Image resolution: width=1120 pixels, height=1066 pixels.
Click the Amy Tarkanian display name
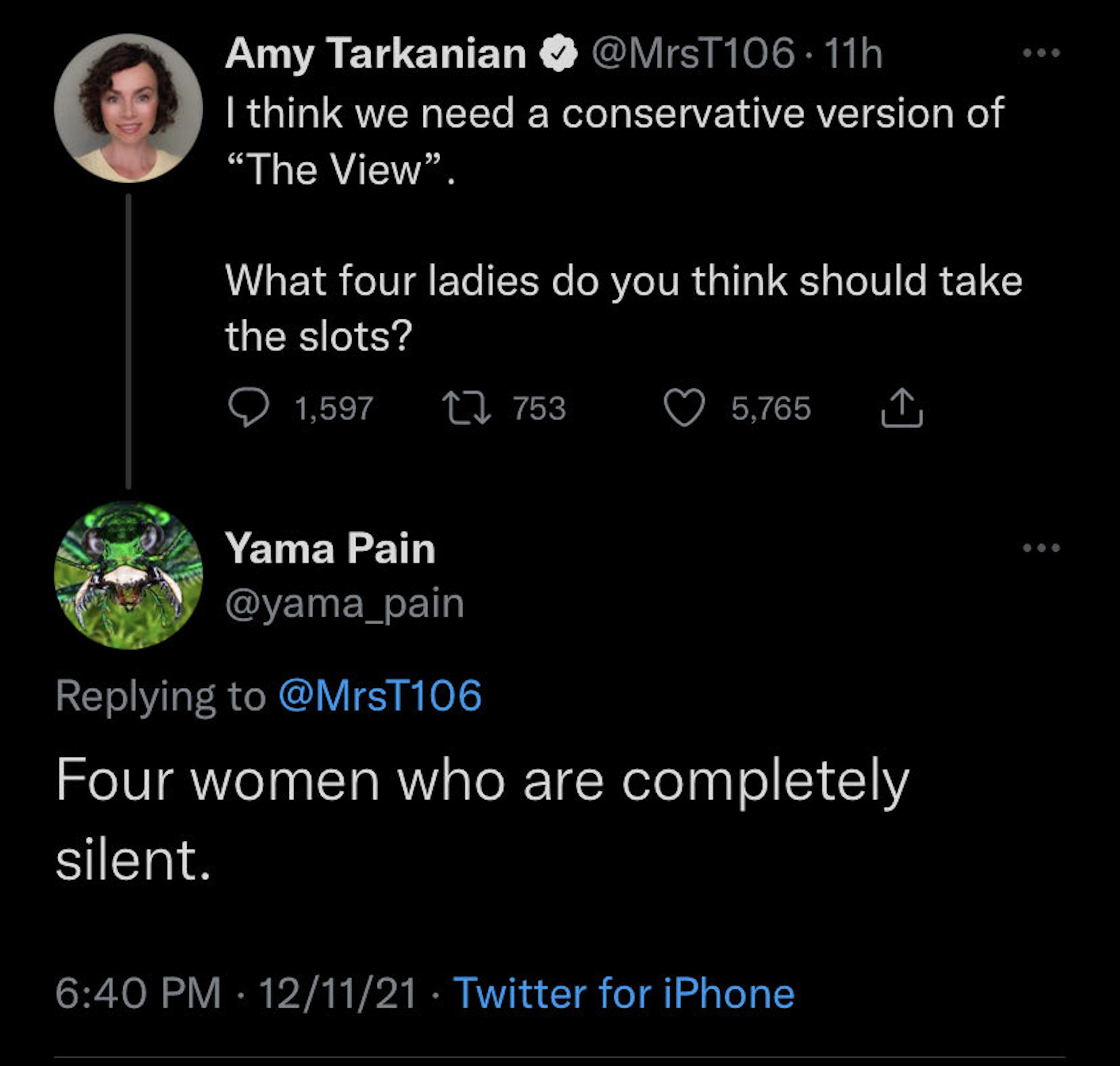click(x=376, y=54)
